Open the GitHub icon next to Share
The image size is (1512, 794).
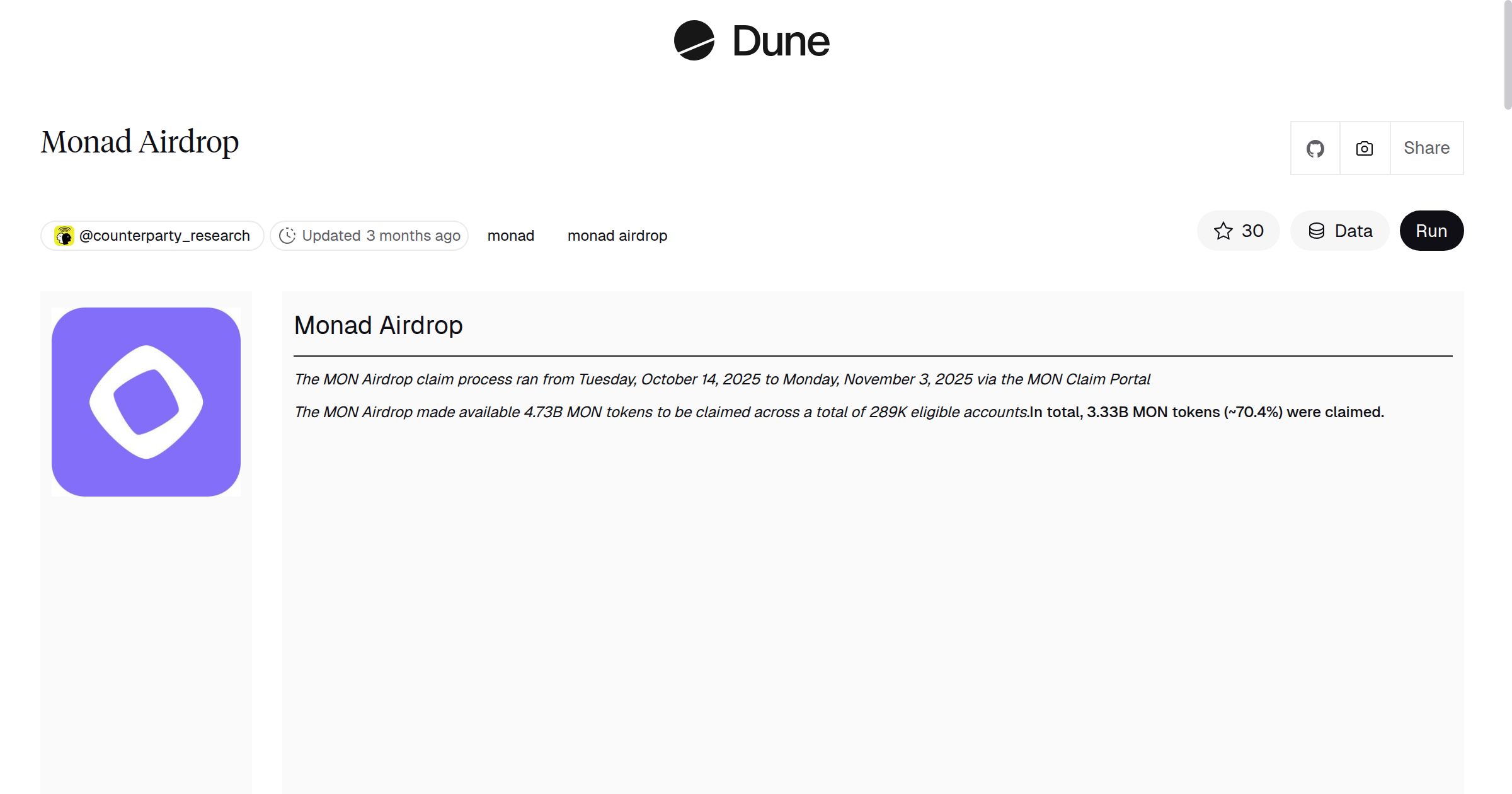click(1315, 148)
